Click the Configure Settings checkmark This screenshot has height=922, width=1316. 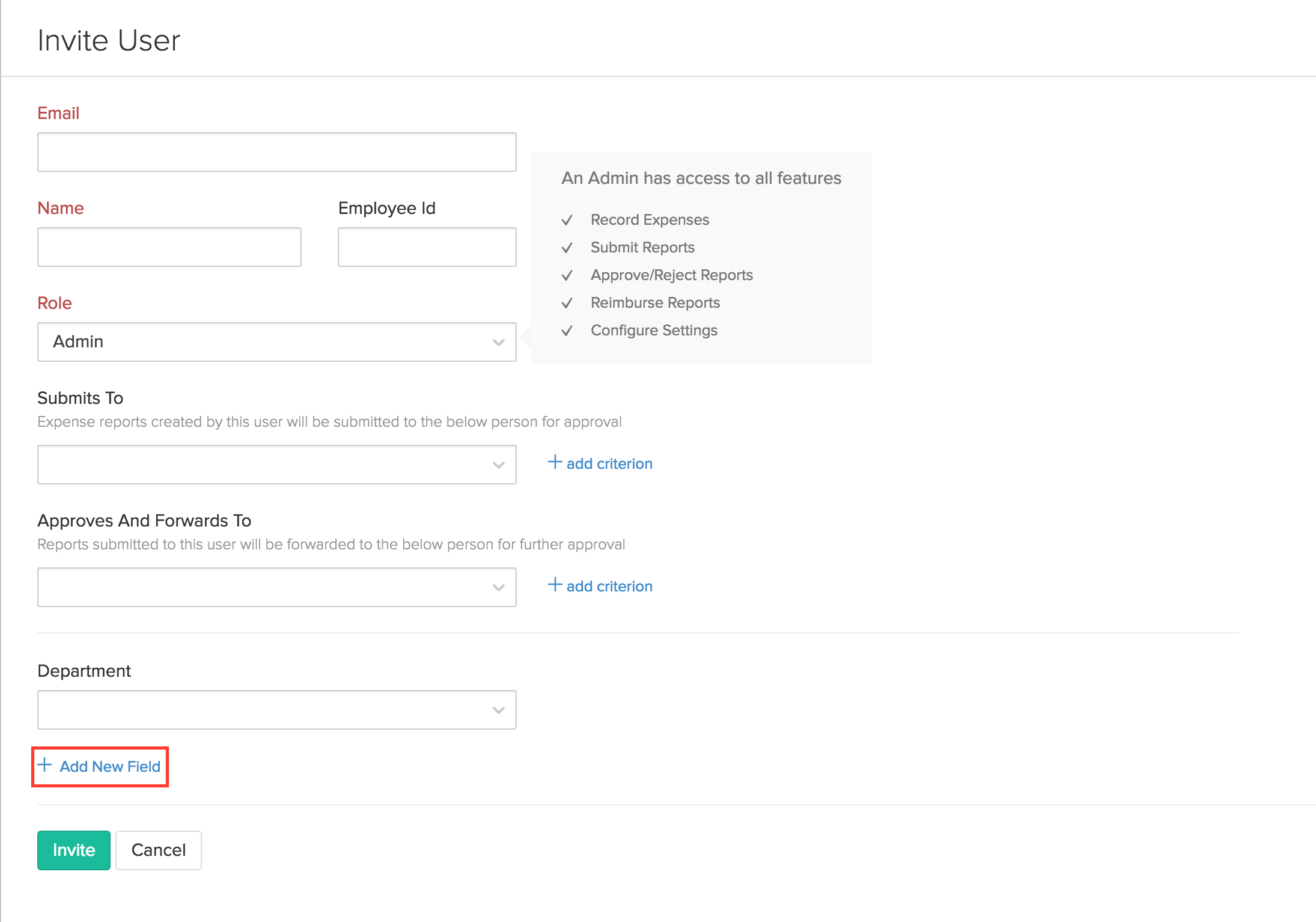(567, 331)
